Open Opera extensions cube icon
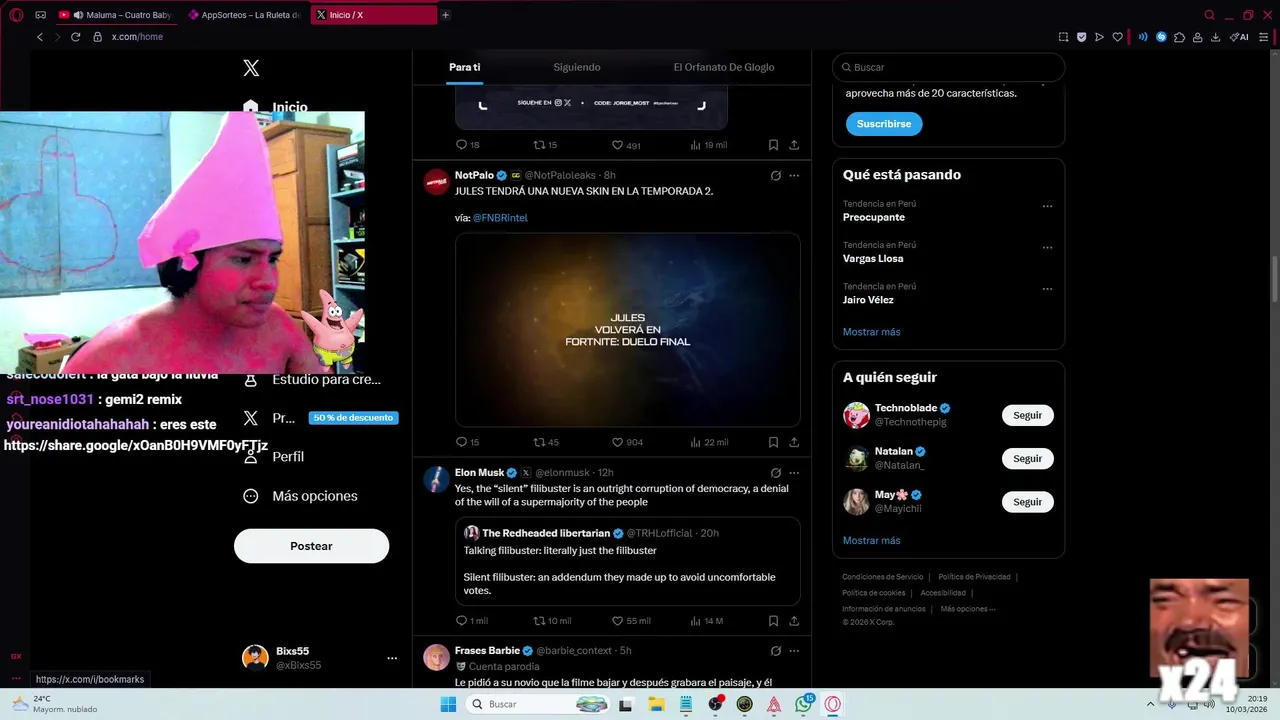 (1179, 37)
